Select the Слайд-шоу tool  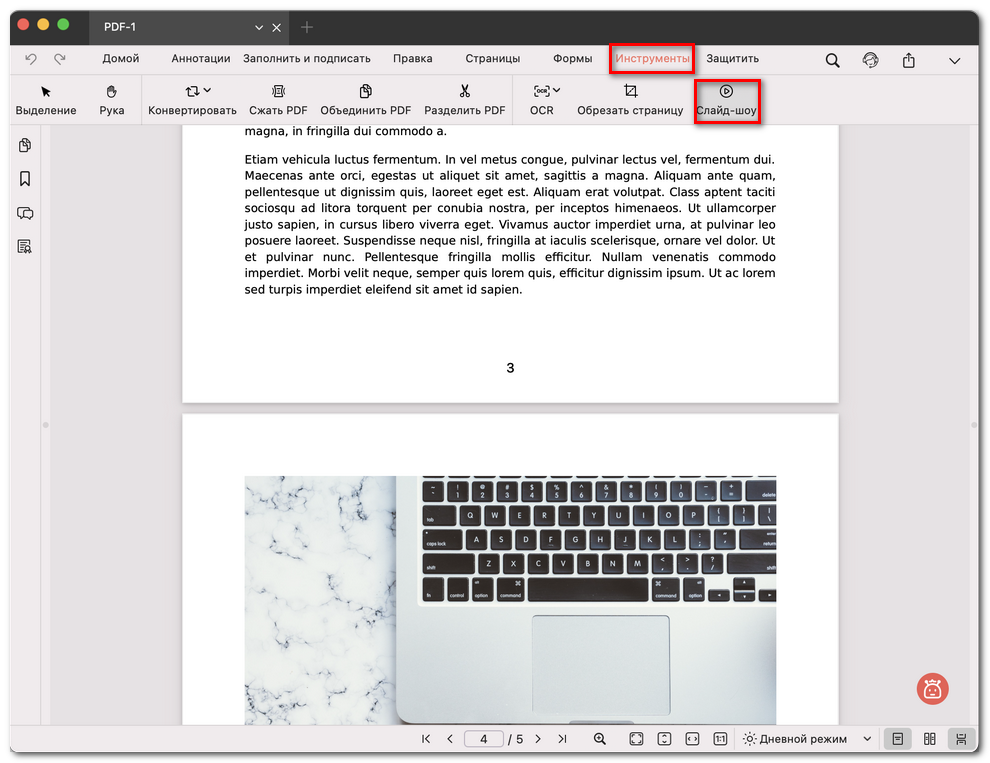coord(728,100)
